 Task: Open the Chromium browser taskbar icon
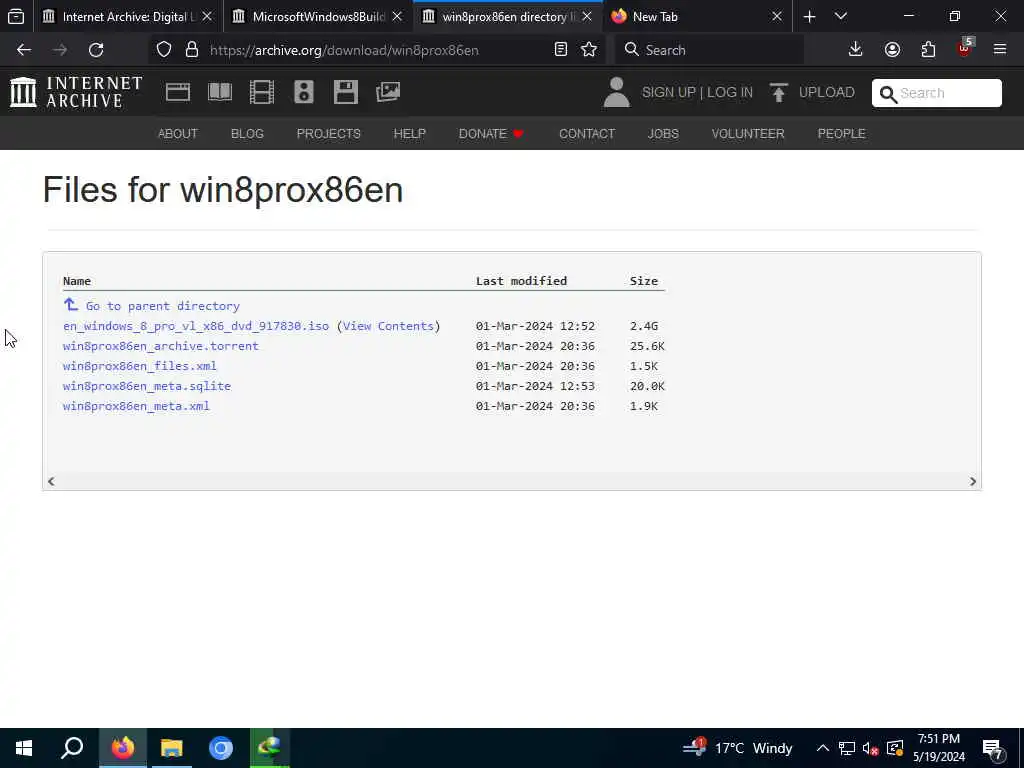point(221,748)
